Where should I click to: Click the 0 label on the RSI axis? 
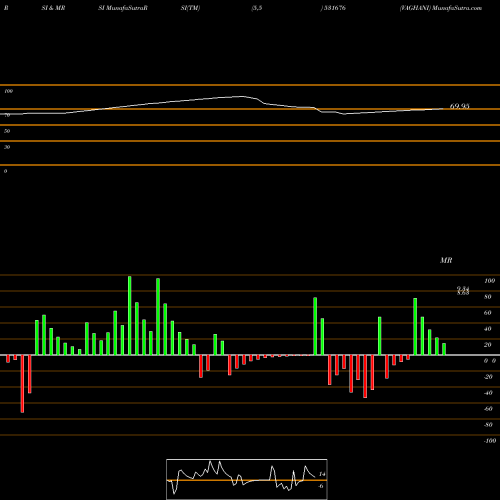(5, 171)
